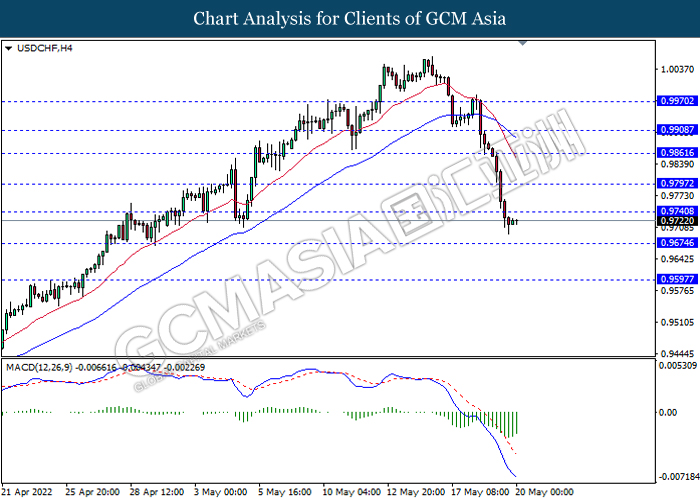The height and width of the screenshot is (500, 700).
Task: Click the MACD scale value -0.007184
Action: (679, 477)
